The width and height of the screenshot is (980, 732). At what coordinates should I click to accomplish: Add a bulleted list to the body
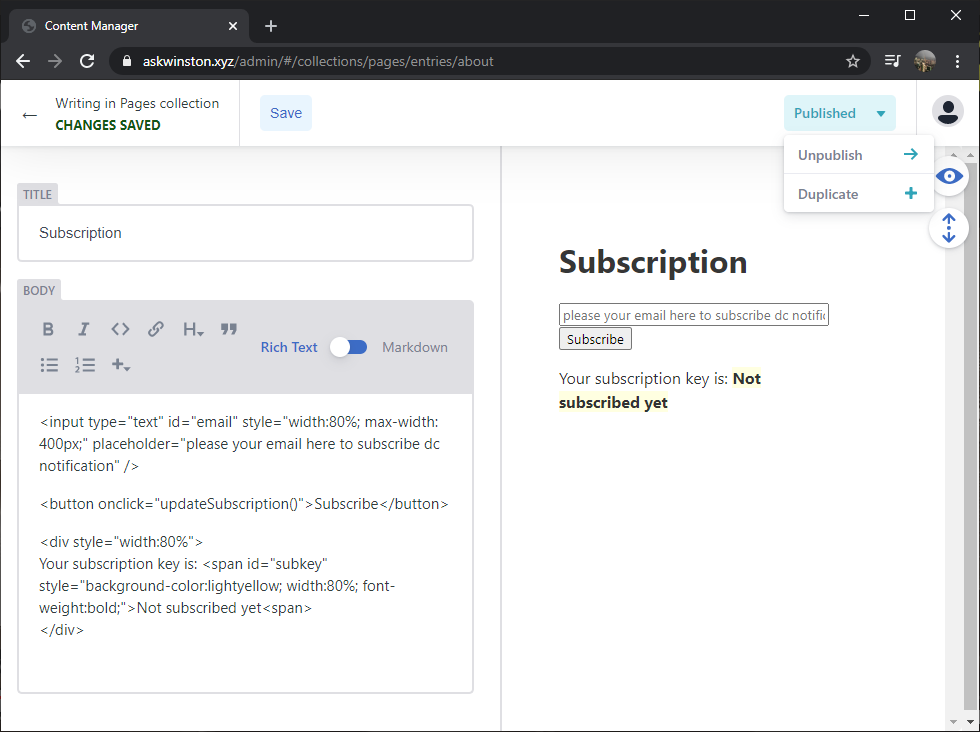49,364
